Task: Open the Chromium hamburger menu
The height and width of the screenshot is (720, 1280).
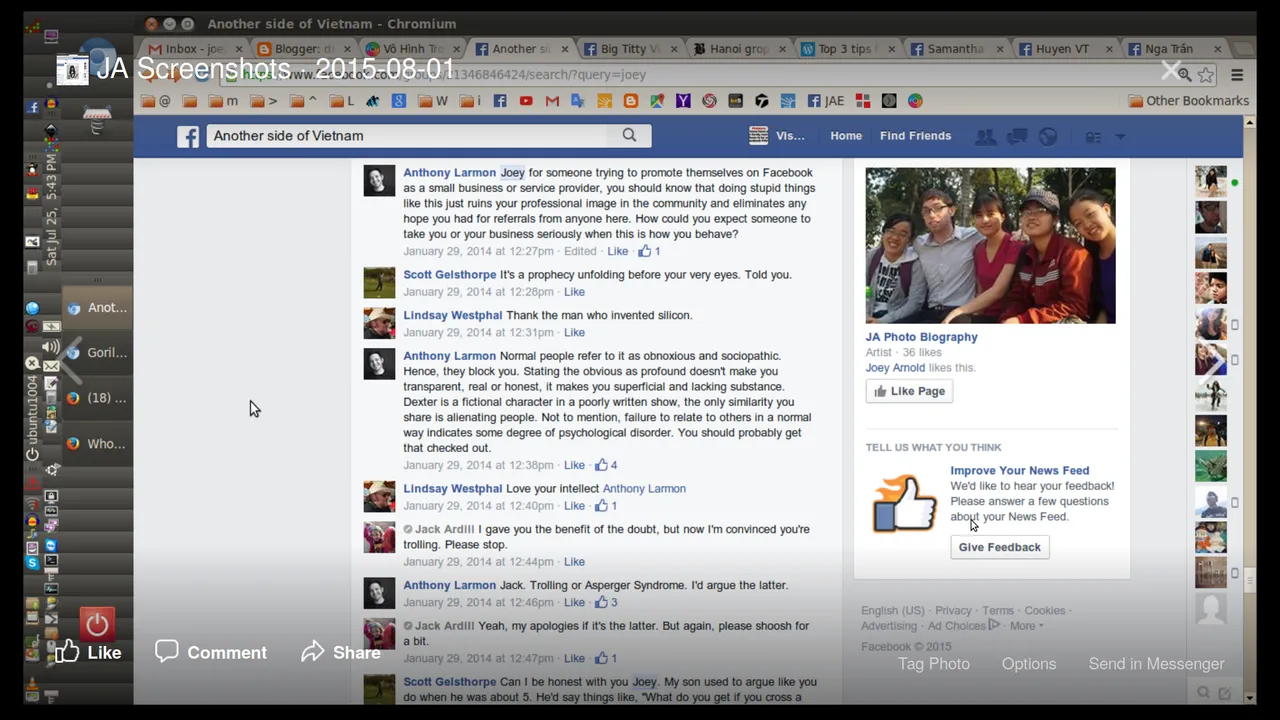Action: tap(1237, 75)
